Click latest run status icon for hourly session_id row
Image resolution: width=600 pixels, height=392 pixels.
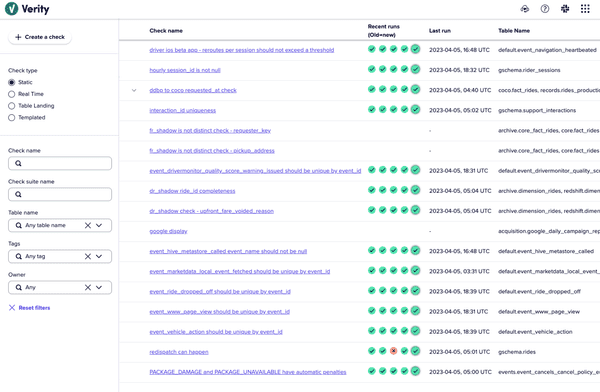[415, 69]
